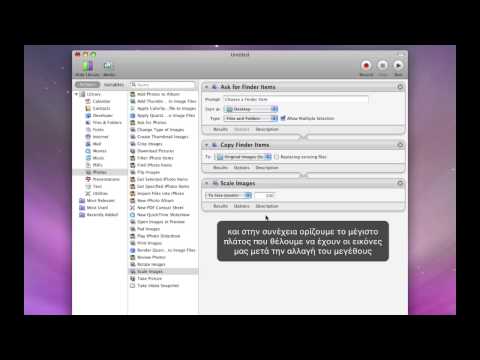Select the Photos library category
This screenshot has height=360, width=480.
pyautogui.click(x=100, y=172)
